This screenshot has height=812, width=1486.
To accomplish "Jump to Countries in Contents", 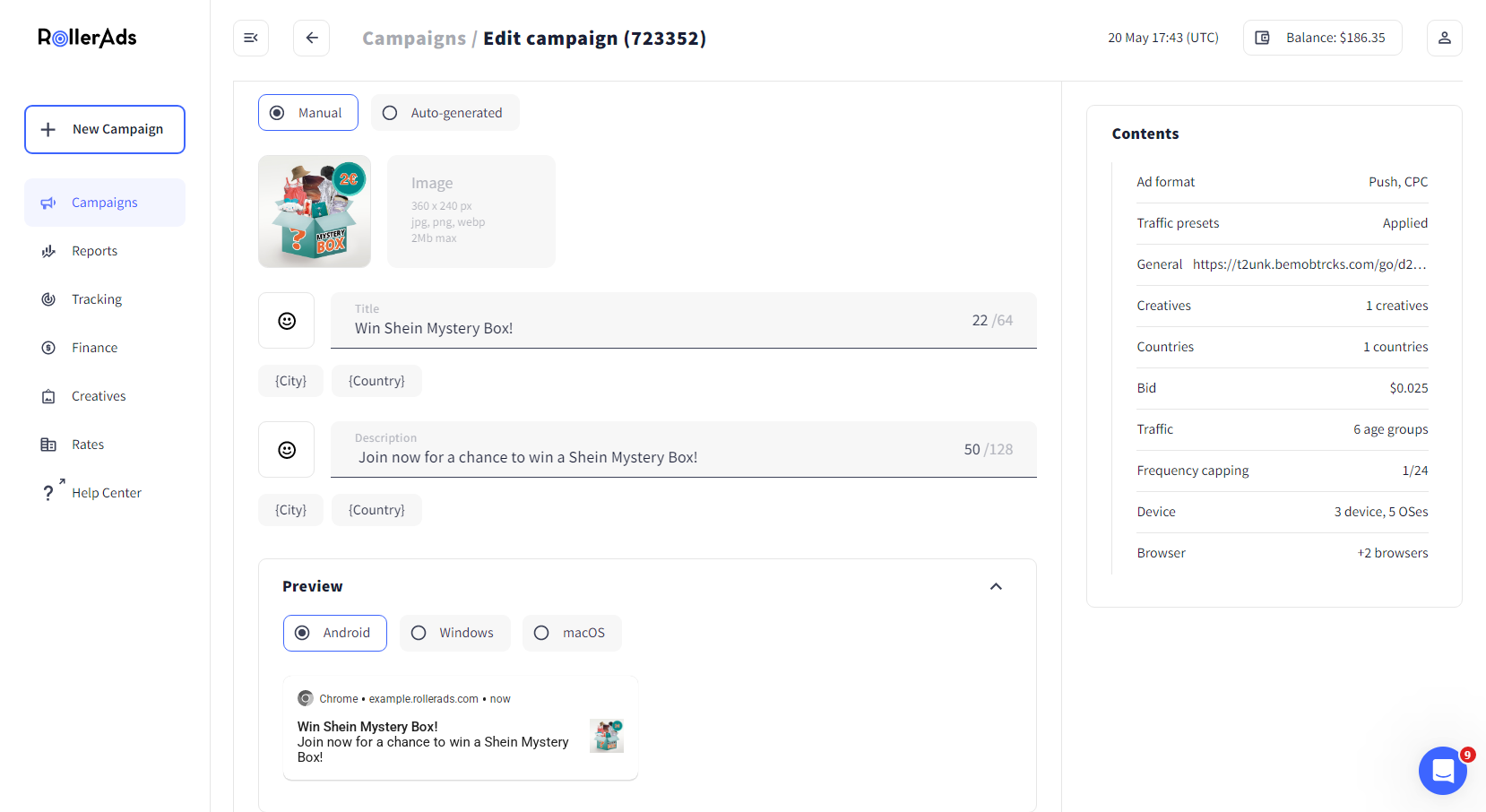I will (x=1283, y=347).
